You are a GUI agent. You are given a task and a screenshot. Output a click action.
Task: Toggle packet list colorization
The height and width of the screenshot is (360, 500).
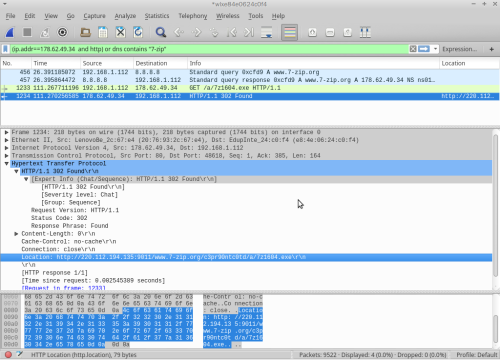(x=289, y=32)
